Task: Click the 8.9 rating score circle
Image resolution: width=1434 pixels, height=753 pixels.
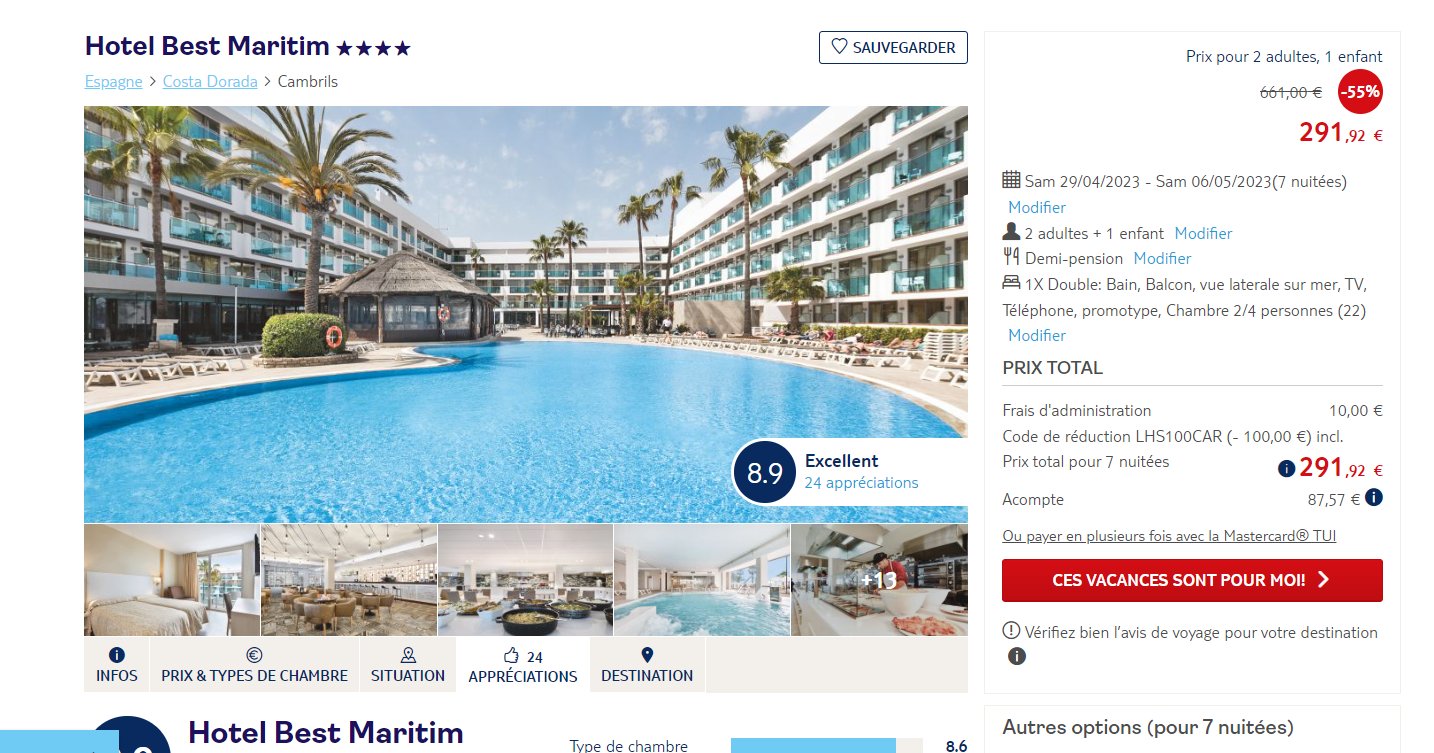Action: tap(764, 471)
